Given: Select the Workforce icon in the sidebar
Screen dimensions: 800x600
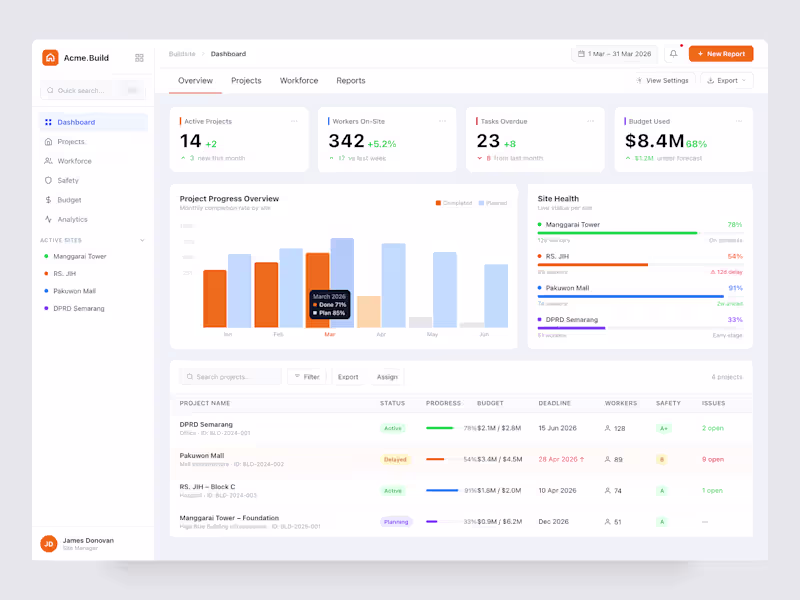Looking at the screenshot, I should pyautogui.click(x=47, y=161).
